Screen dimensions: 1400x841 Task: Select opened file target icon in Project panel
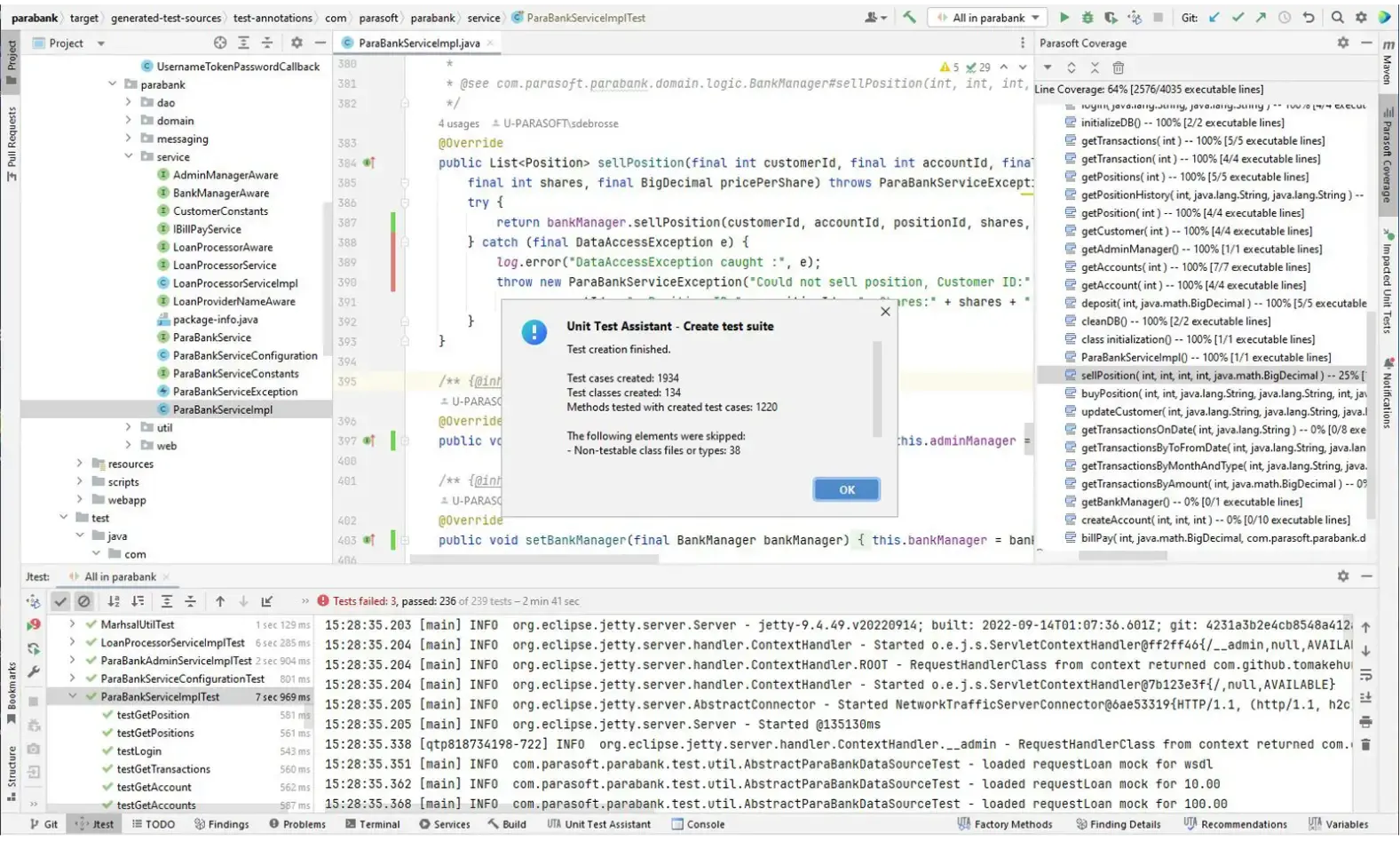pos(220,43)
